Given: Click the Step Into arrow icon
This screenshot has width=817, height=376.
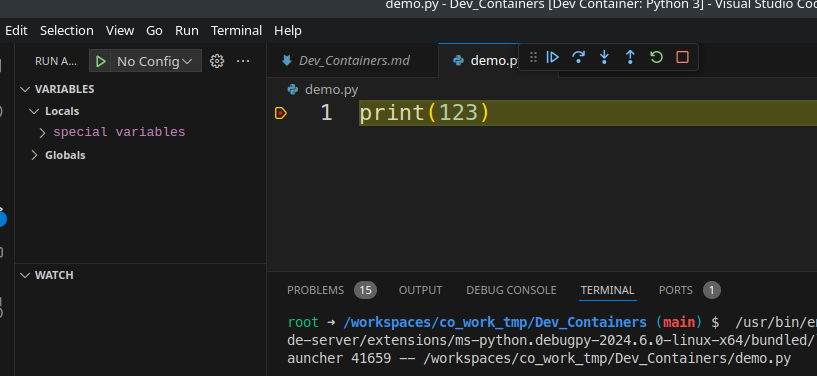Looking at the screenshot, I should coord(604,57).
